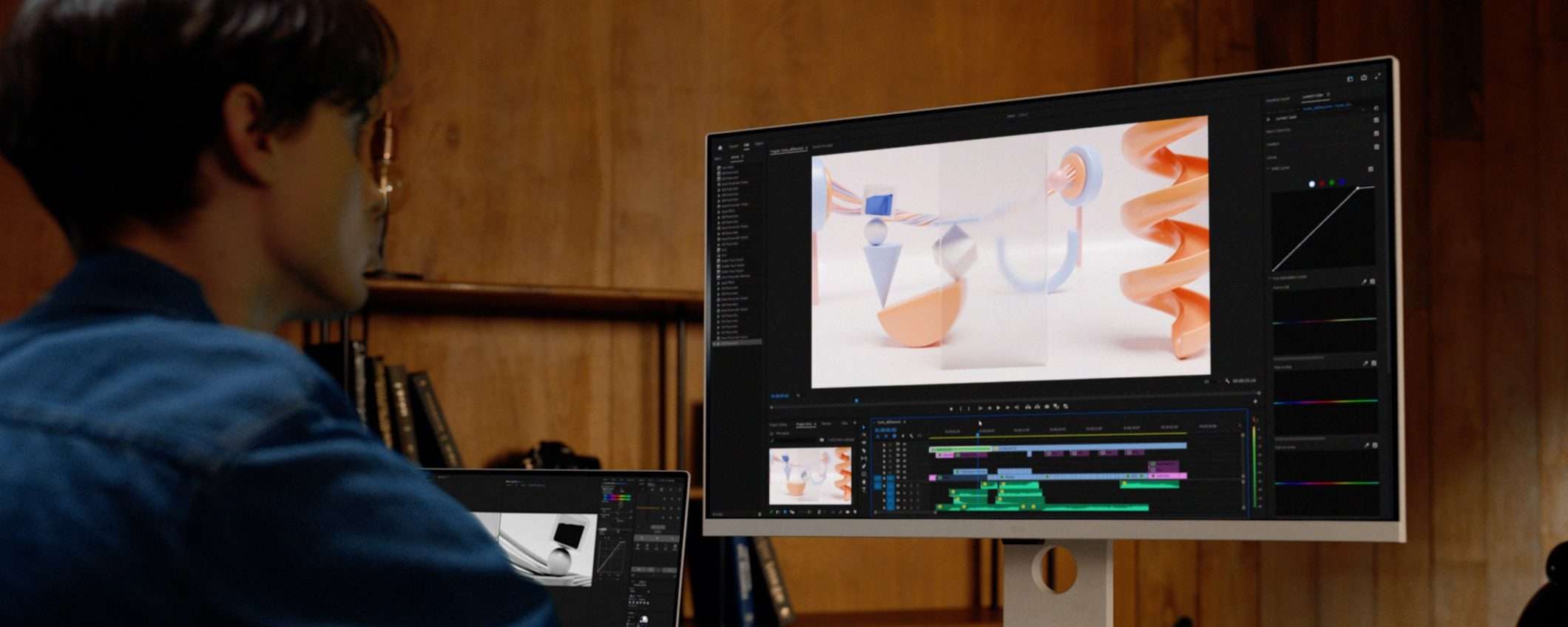Select the red curve channel swatch
Viewport: 1568px width, 627px height.
pyautogui.click(x=1322, y=183)
